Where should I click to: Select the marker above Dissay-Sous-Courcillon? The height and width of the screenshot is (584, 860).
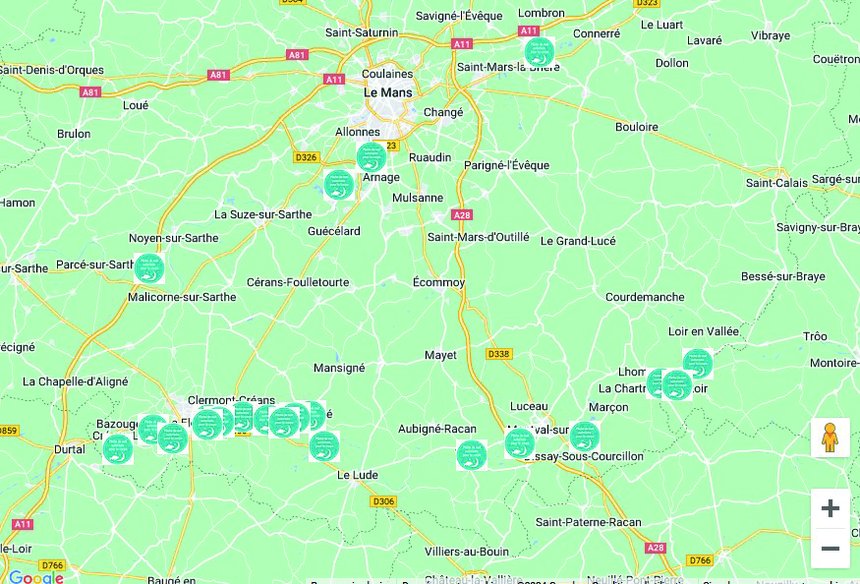tap(584, 436)
